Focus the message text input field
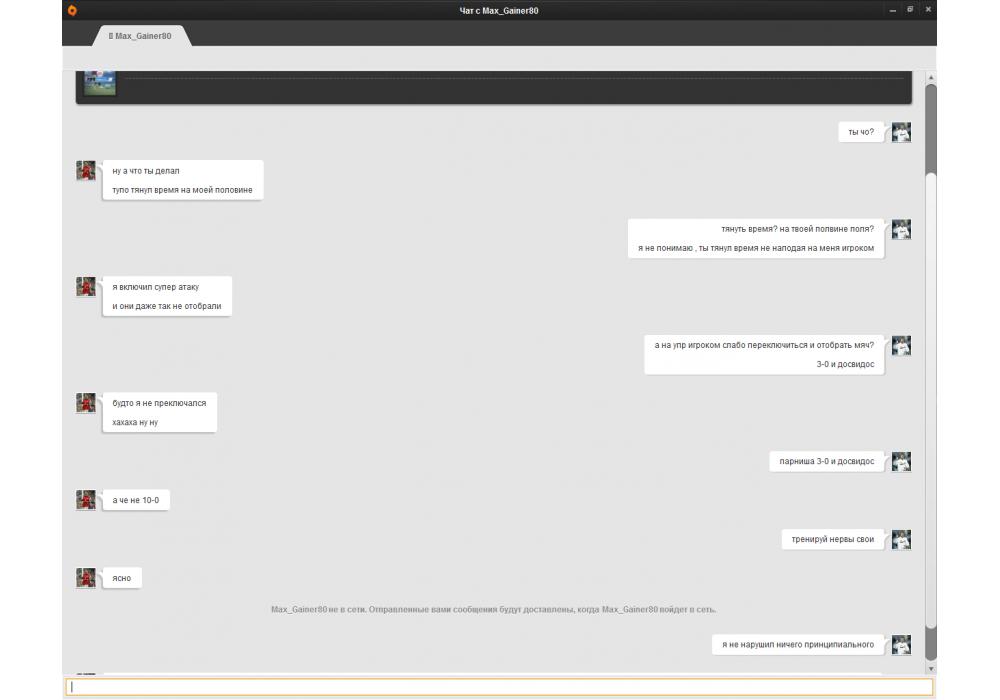Screen dimensions: 1000x700 coord(499,687)
